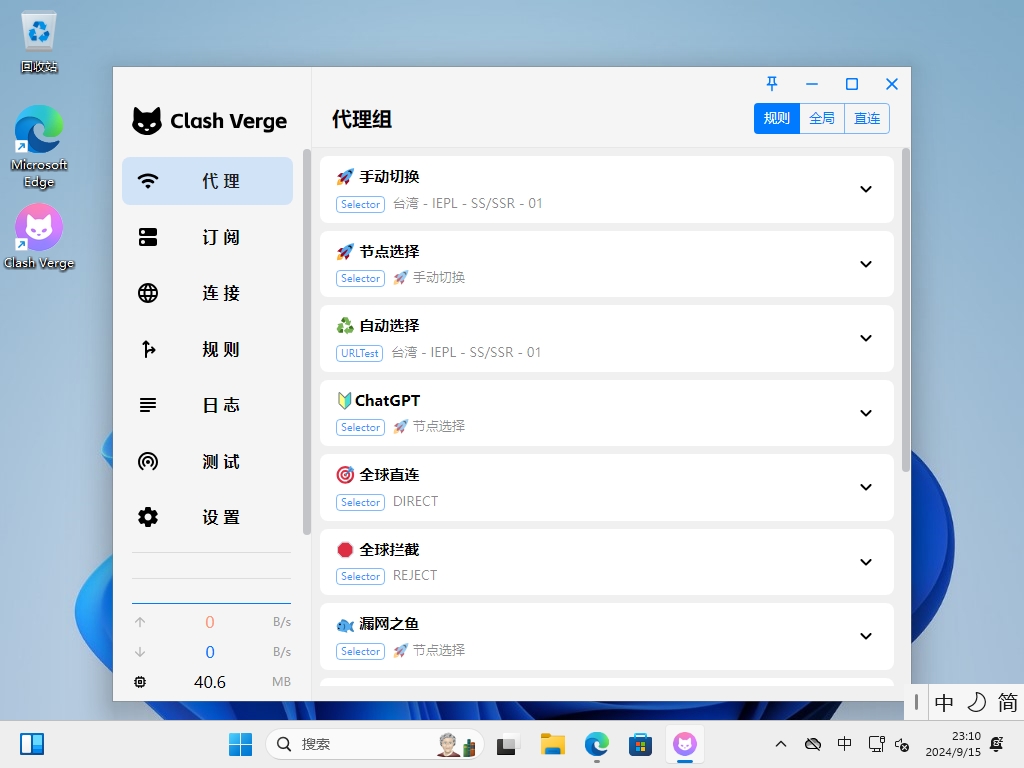Screen dimensions: 1024x768
Task: Open the 设置 (Settings) page
Action: 207,517
